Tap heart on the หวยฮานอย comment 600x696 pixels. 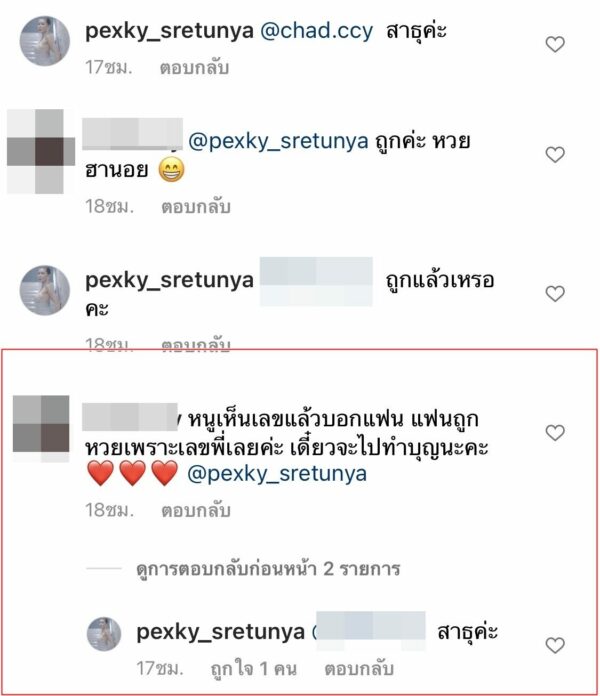(x=555, y=154)
